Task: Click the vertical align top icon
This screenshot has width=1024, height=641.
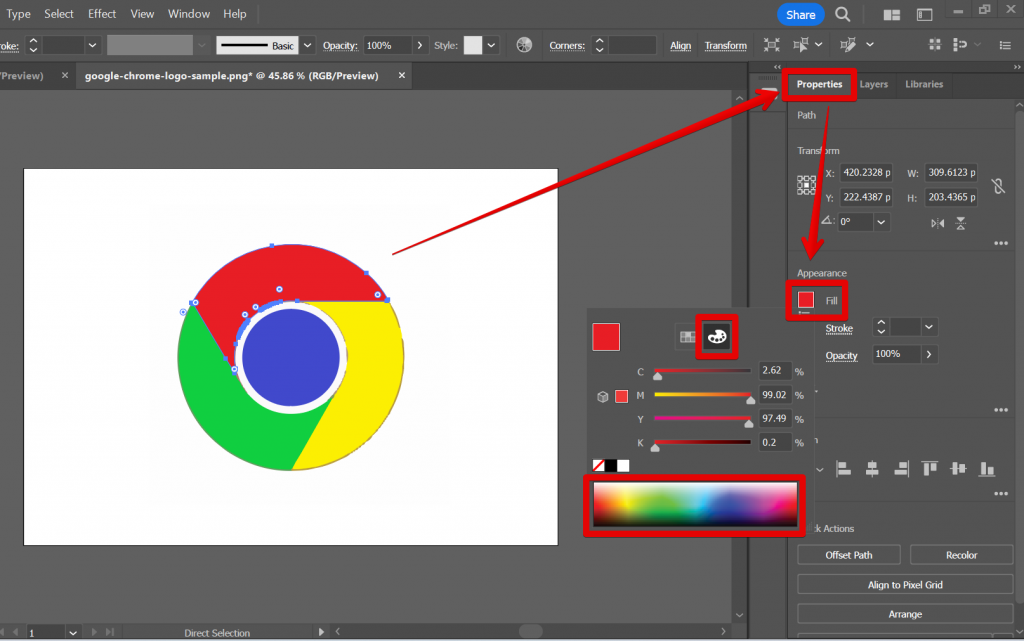Action: (931, 469)
